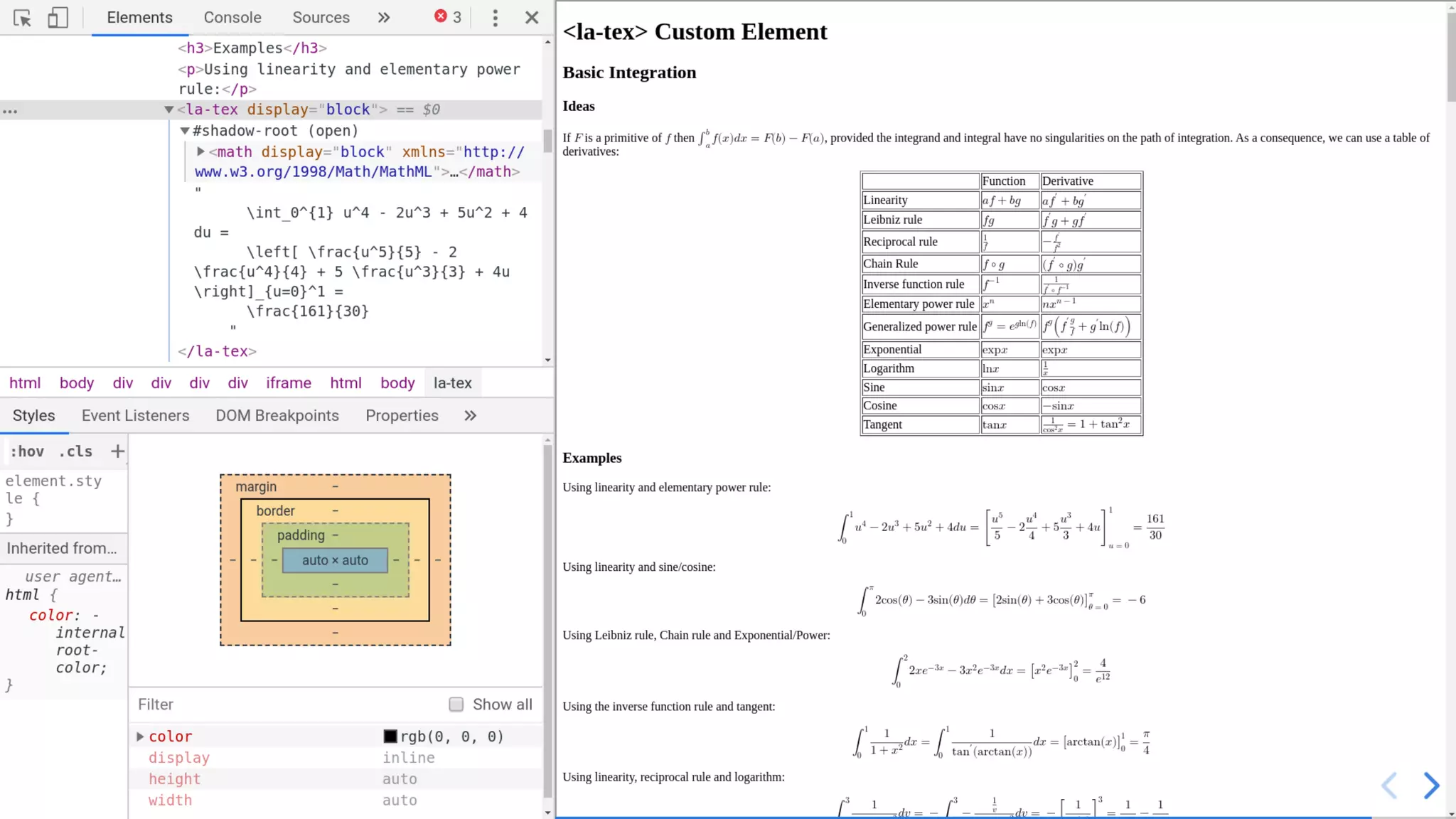
Task: Add a new style rule with plus icon
Action: 117,451
